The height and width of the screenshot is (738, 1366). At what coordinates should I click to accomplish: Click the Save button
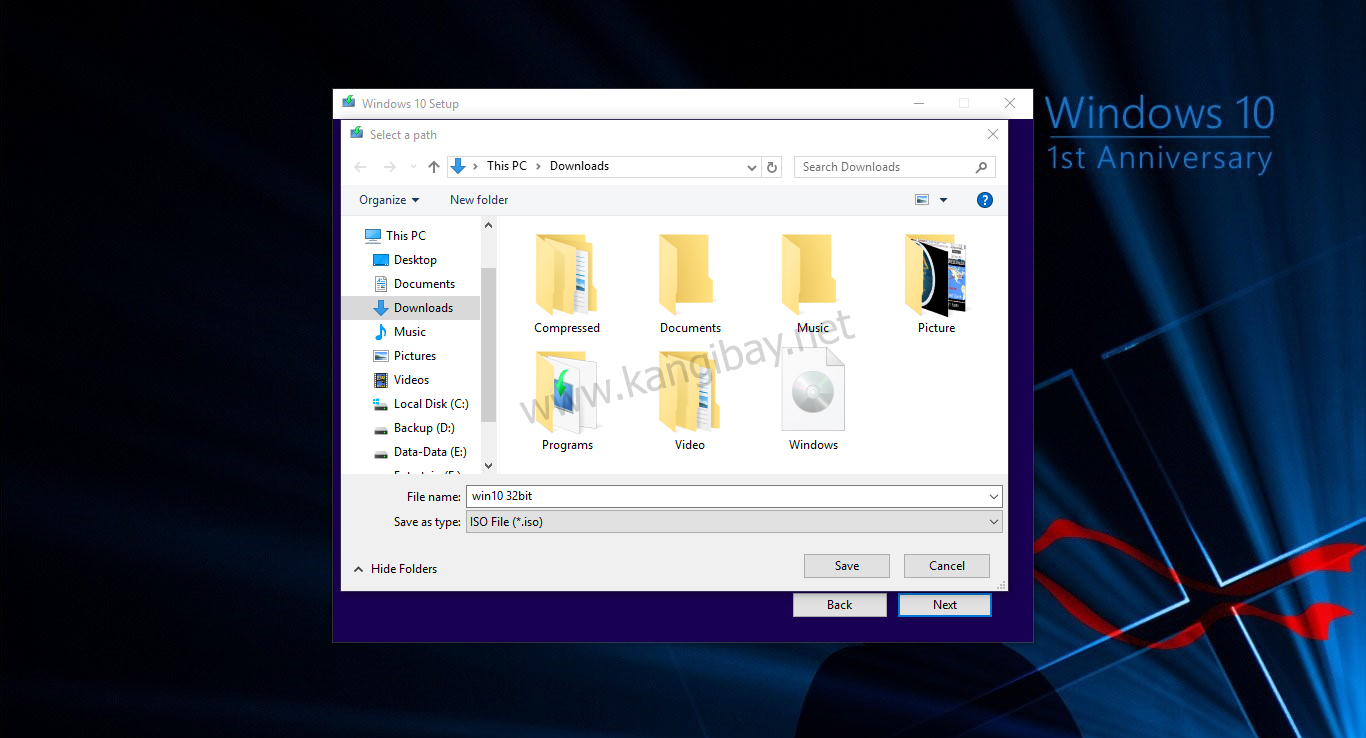pos(847,566)
